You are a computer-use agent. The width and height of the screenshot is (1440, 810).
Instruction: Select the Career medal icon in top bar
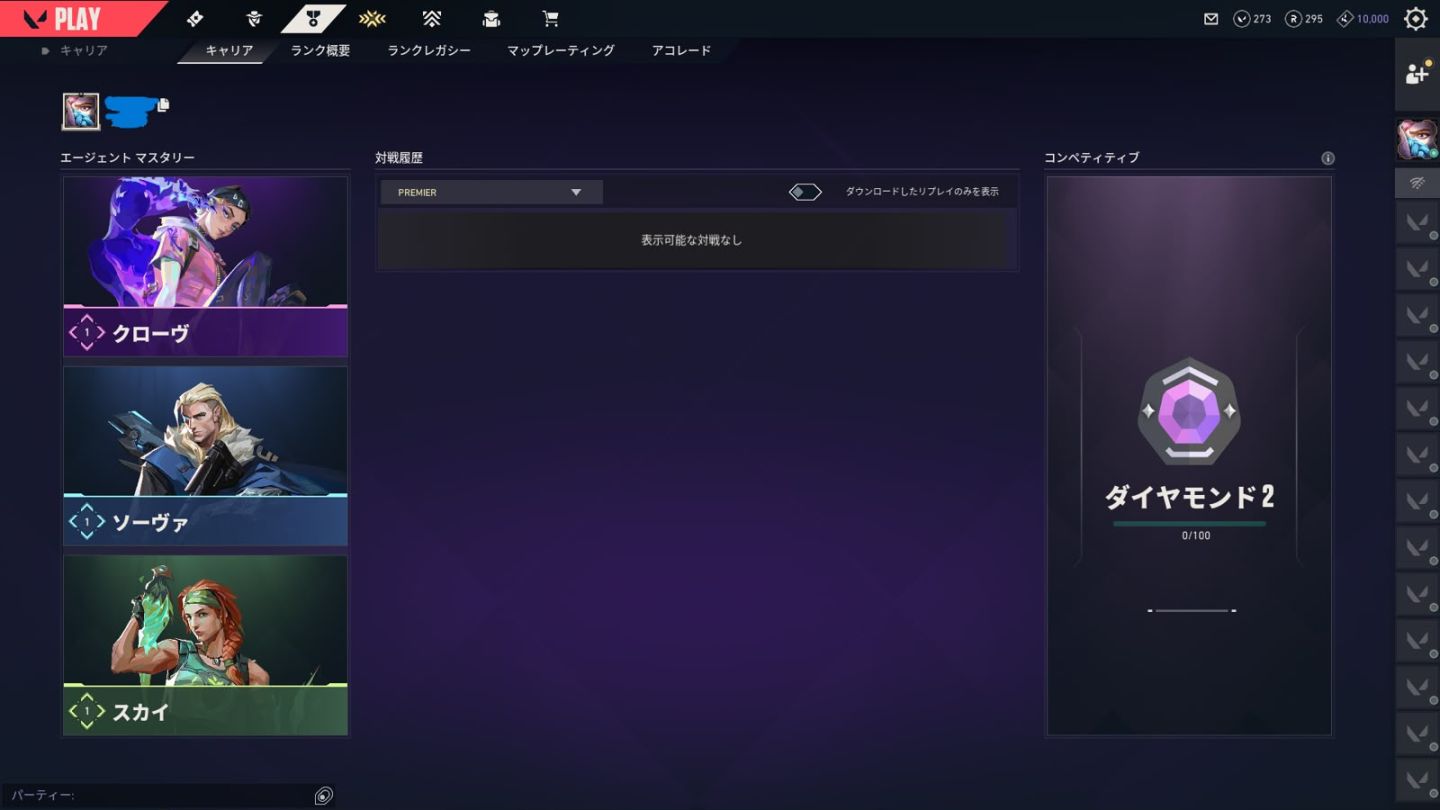(x=313, y=18)
